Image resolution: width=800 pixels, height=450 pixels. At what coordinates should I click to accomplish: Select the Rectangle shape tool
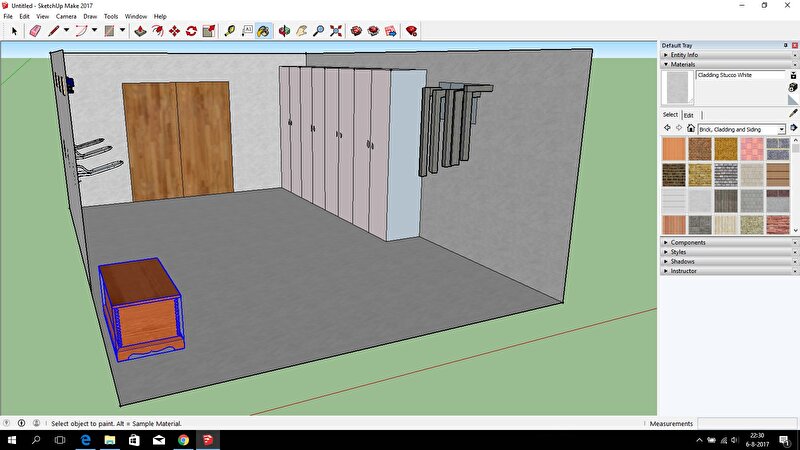pyautogui.click(x=109, y=31)
